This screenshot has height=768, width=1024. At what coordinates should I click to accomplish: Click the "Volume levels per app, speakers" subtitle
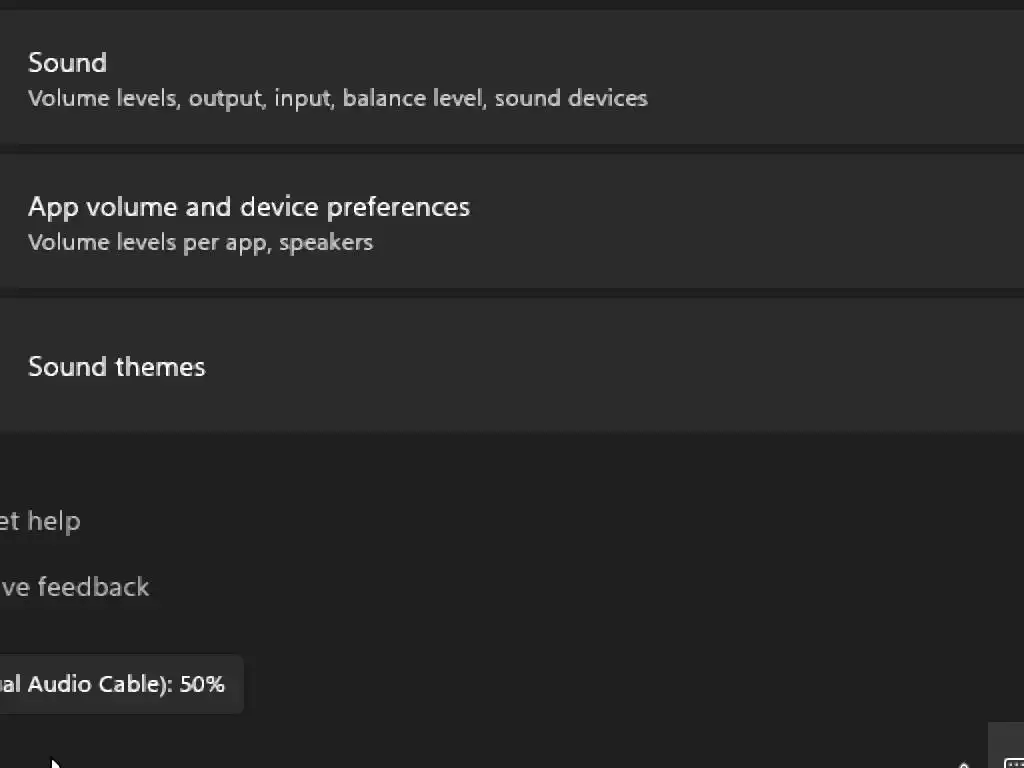200,242
